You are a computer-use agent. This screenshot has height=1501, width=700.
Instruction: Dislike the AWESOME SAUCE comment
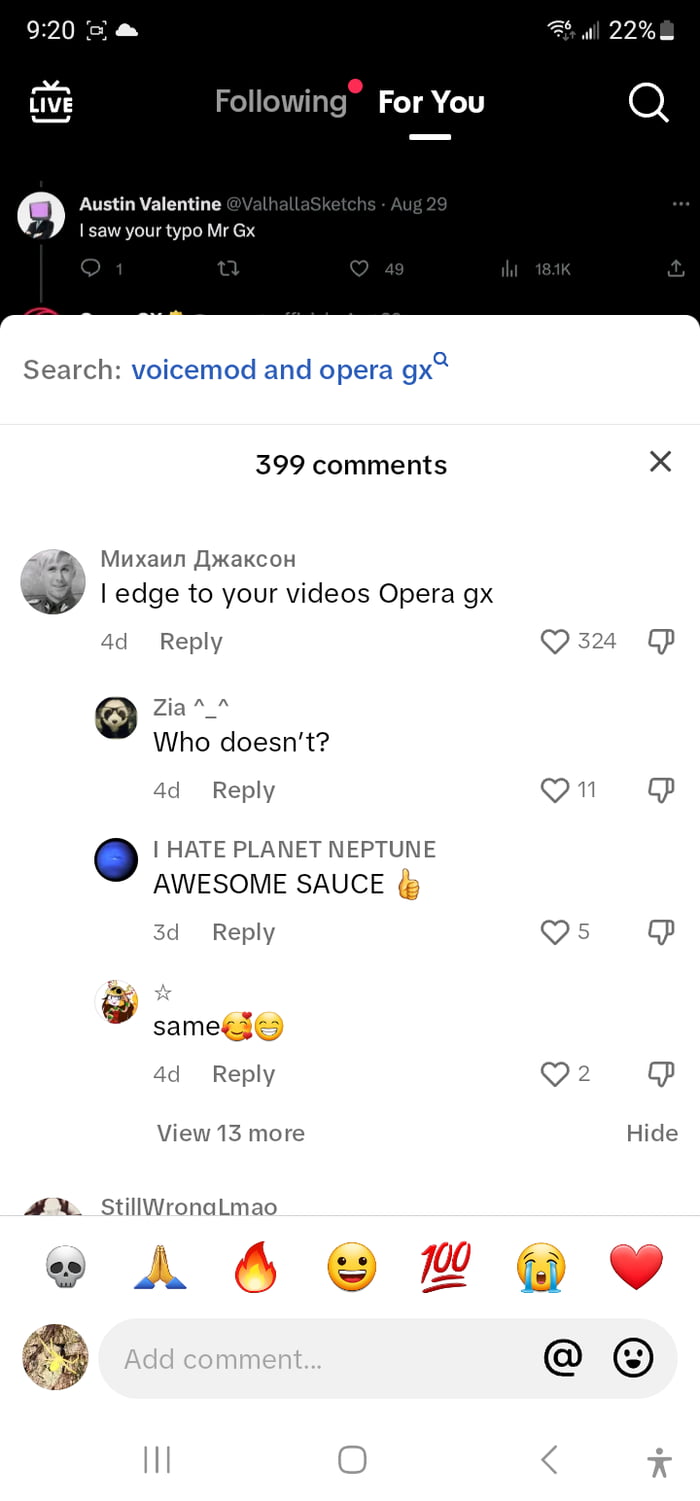point(660,931)
